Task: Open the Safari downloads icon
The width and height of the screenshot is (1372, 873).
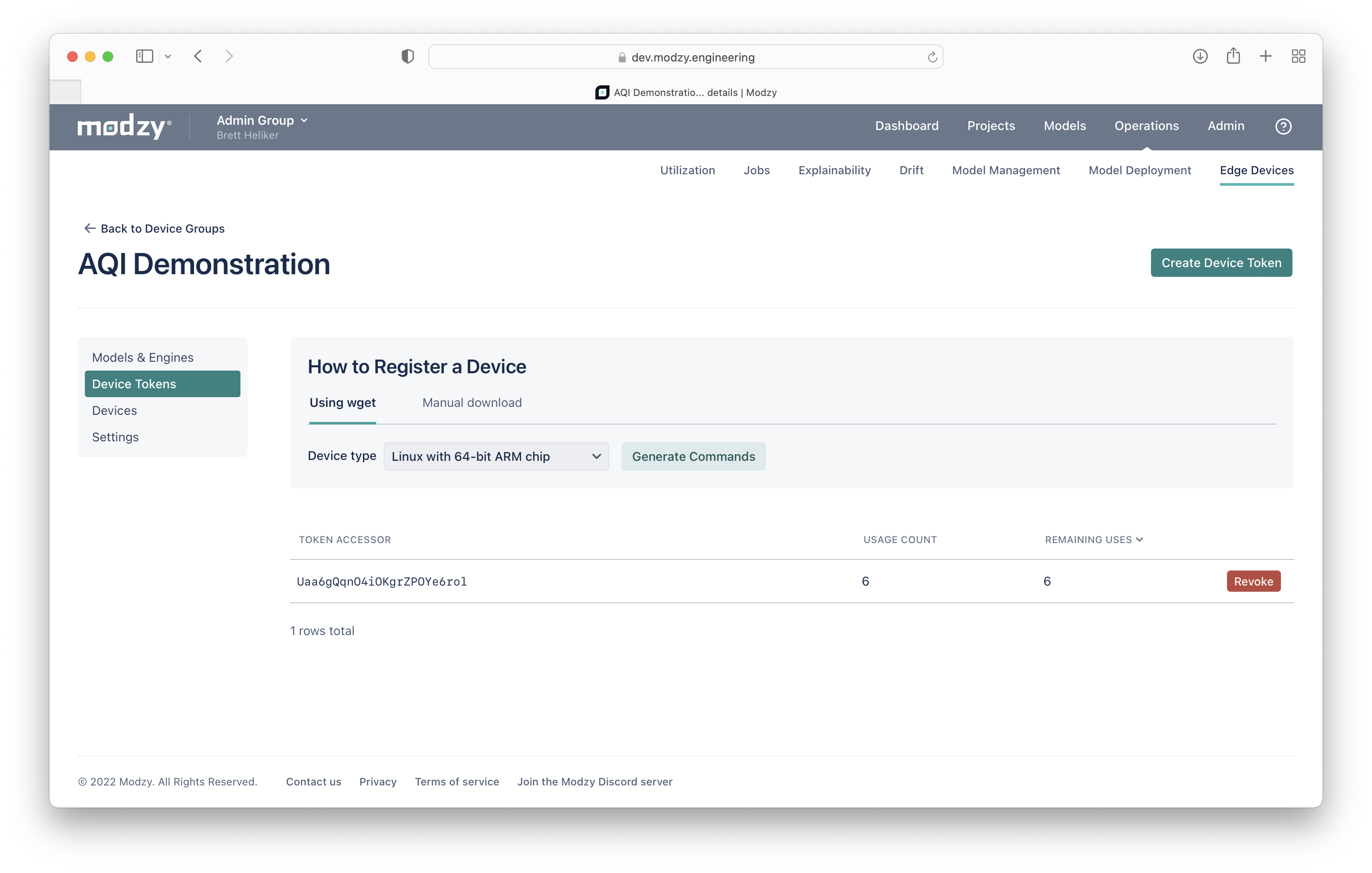Action: pos(1200,57)
